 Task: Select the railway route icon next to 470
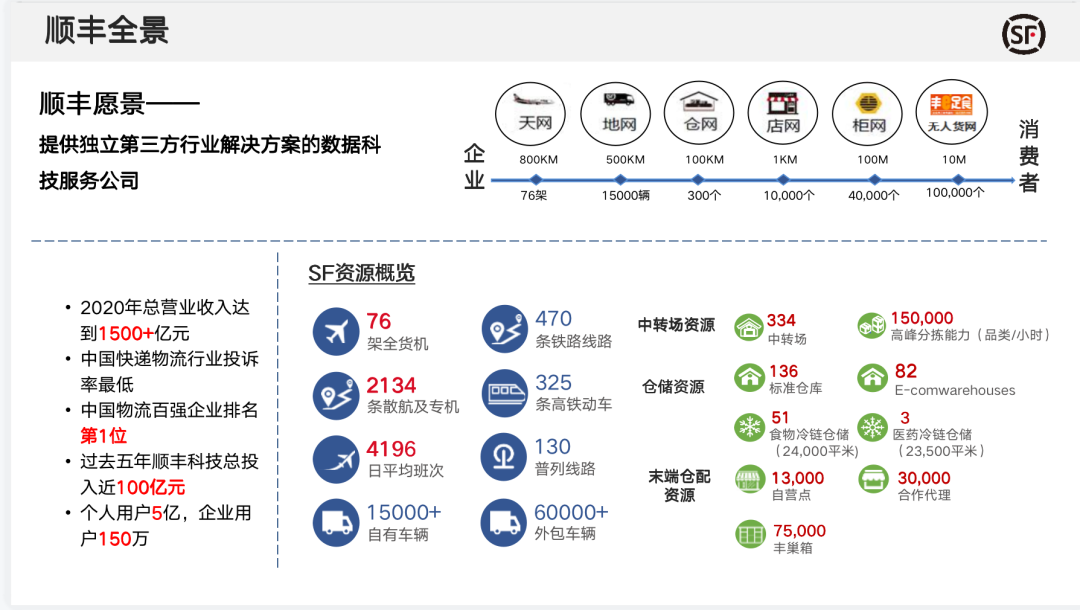[503, 326]
